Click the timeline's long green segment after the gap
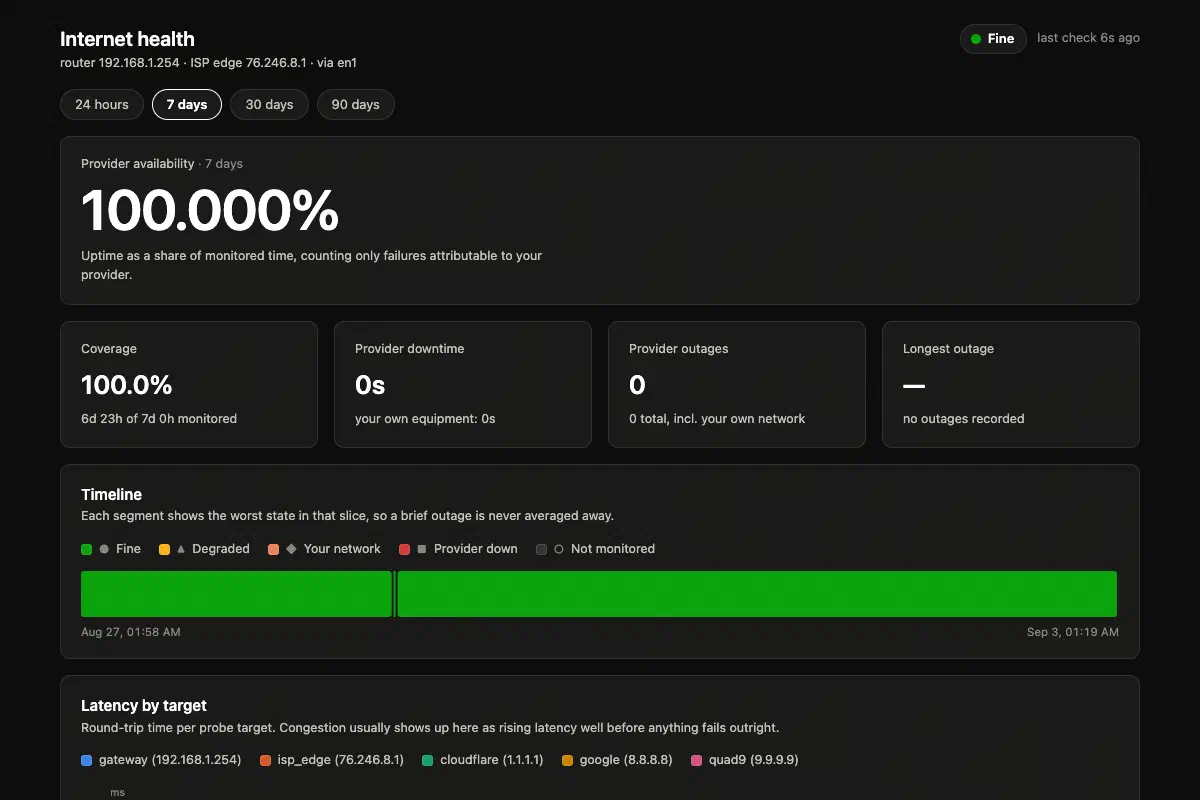This screenshot has width=1200, height=800. pyautogui.click(x=757, y=594)
